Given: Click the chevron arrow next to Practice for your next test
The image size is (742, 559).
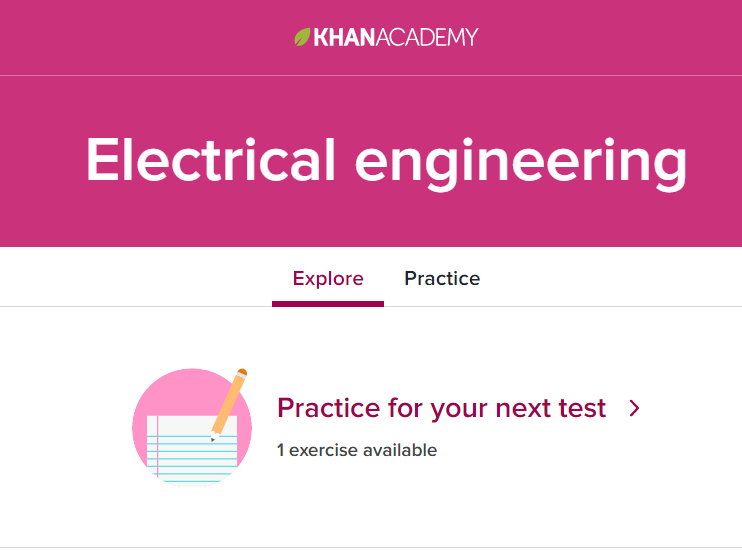Looking at the screenshot, I should coord(634,408).
